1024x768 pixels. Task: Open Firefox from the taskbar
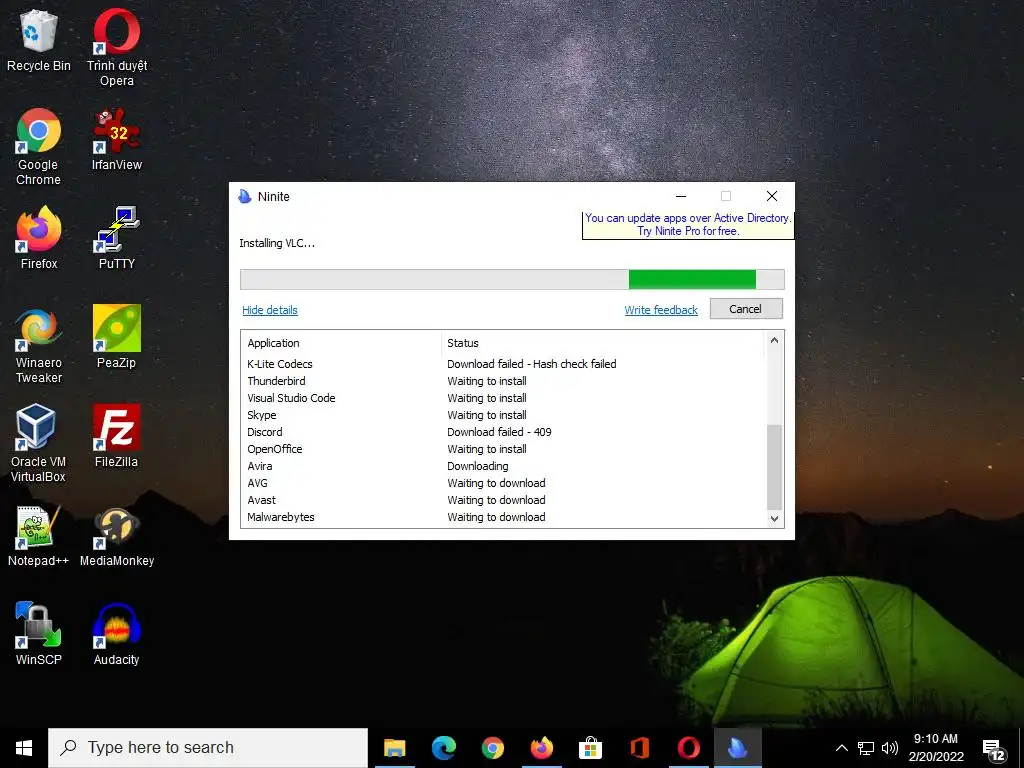click(541, 748)
